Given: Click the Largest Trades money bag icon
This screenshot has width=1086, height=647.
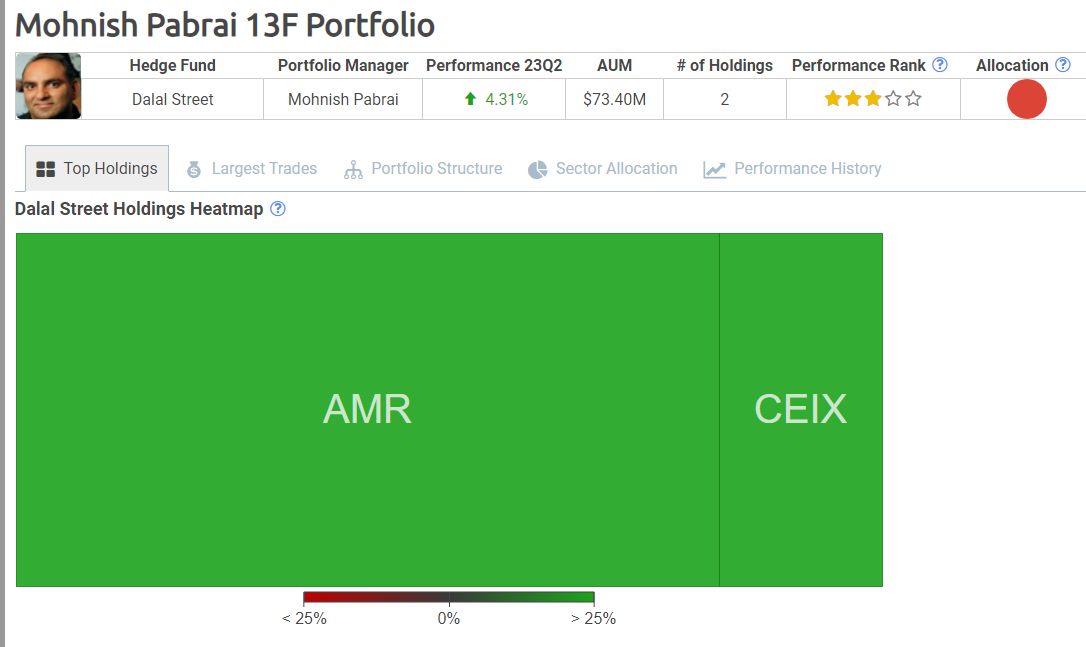Looking at the screenshot, I should tap(194, 169).
